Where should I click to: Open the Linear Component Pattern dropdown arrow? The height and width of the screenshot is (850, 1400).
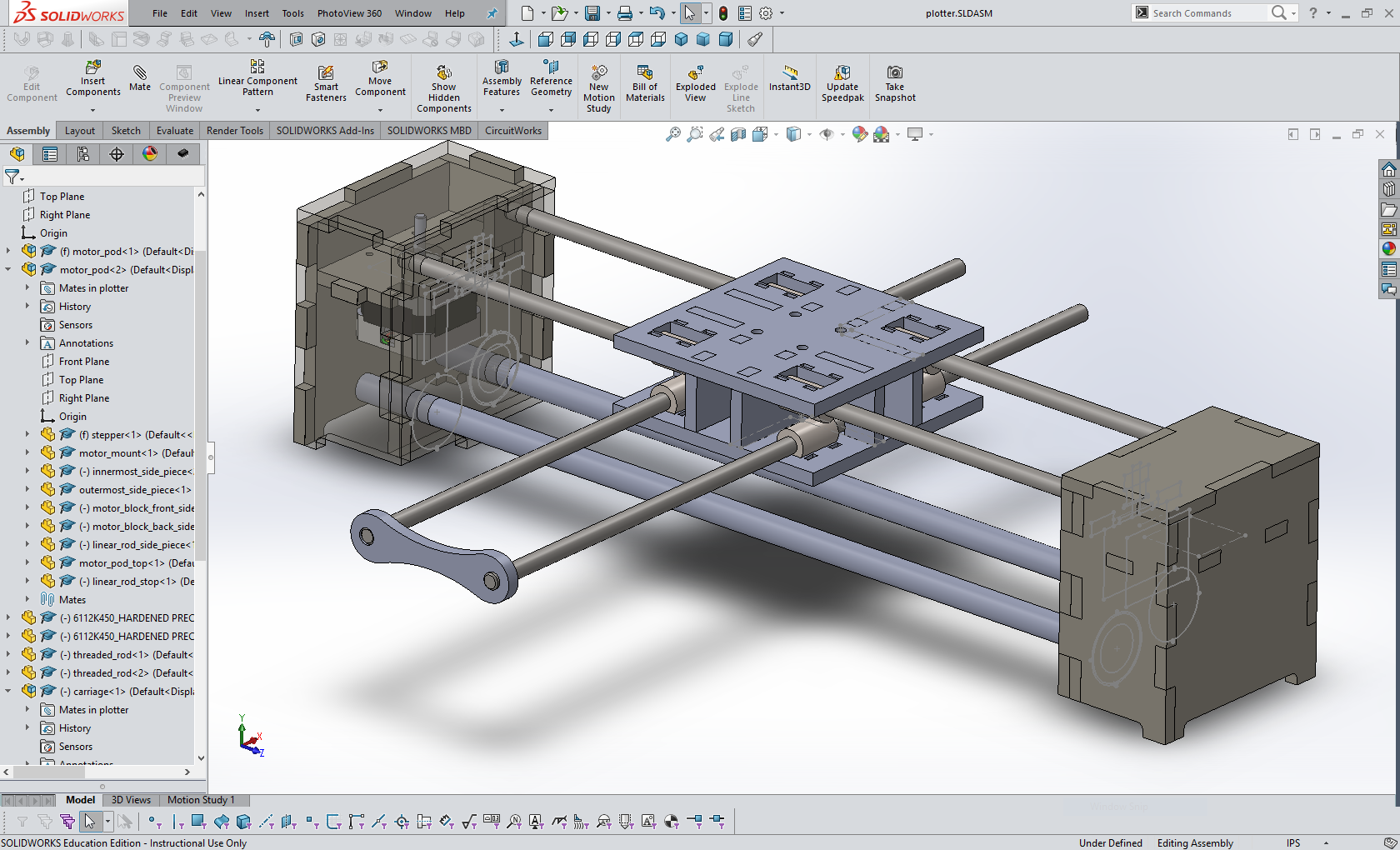(x=257, y=110)
